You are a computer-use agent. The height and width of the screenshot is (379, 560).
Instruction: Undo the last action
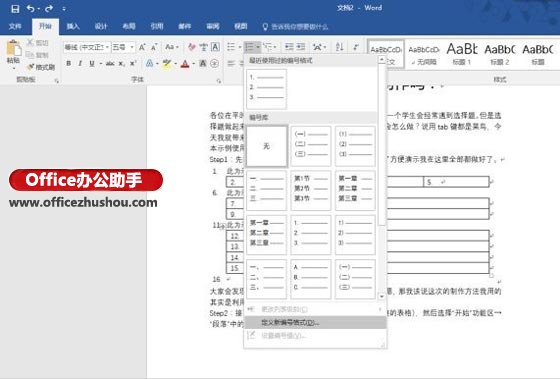pos(30,9)
